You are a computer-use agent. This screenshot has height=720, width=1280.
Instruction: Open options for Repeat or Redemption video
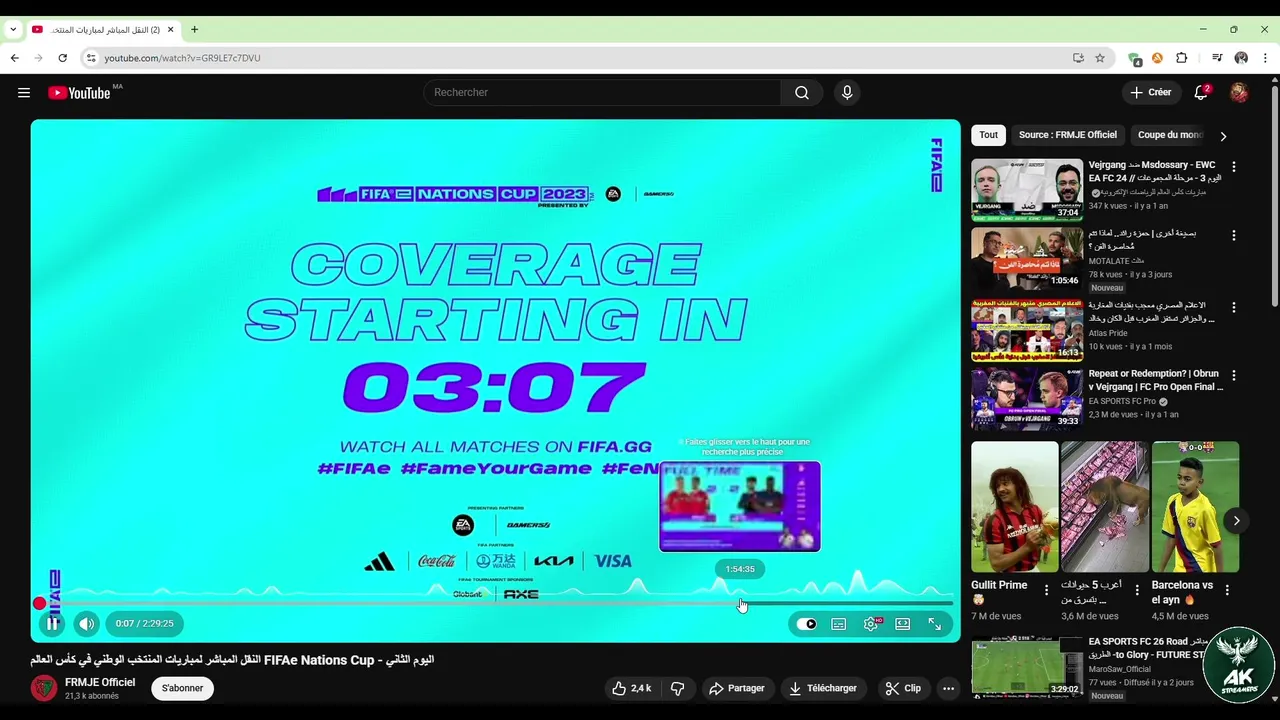pos(1233,376)
